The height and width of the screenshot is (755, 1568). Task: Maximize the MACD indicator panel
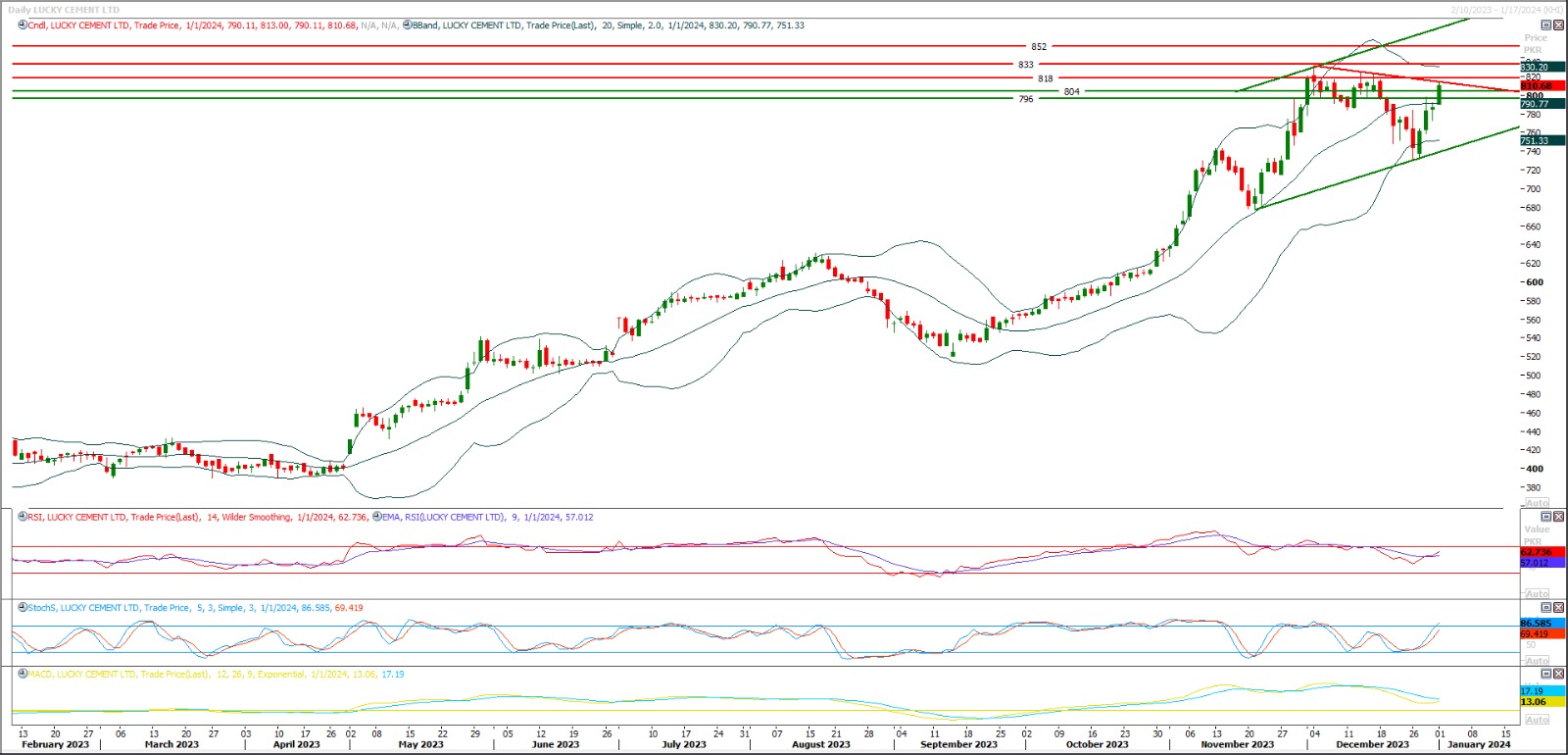tap(1546, 675)
